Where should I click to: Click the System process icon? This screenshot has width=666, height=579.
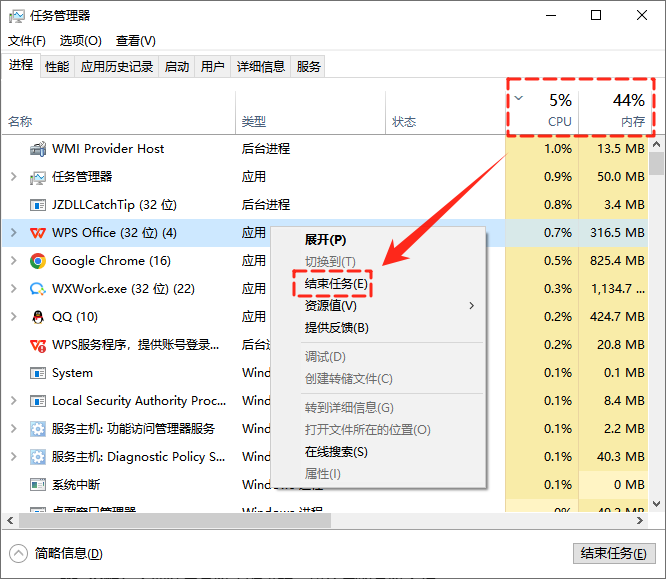click(x=38, y=373)
